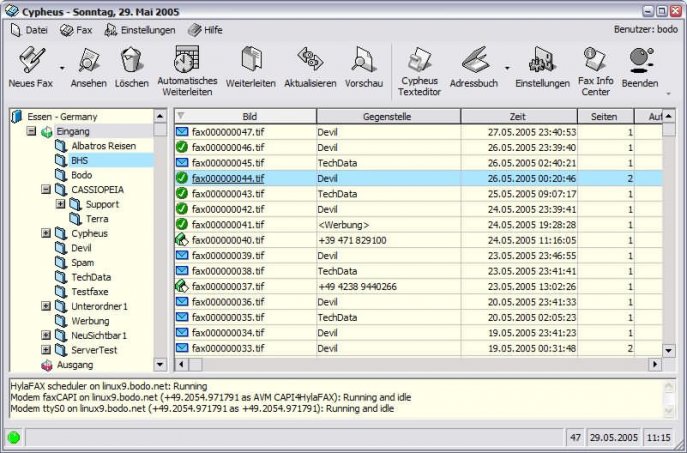The width and height of the screenshot is (687, 453).
Task: Expand the NeuSichtbar1 folder
Action: click(46, 336)
